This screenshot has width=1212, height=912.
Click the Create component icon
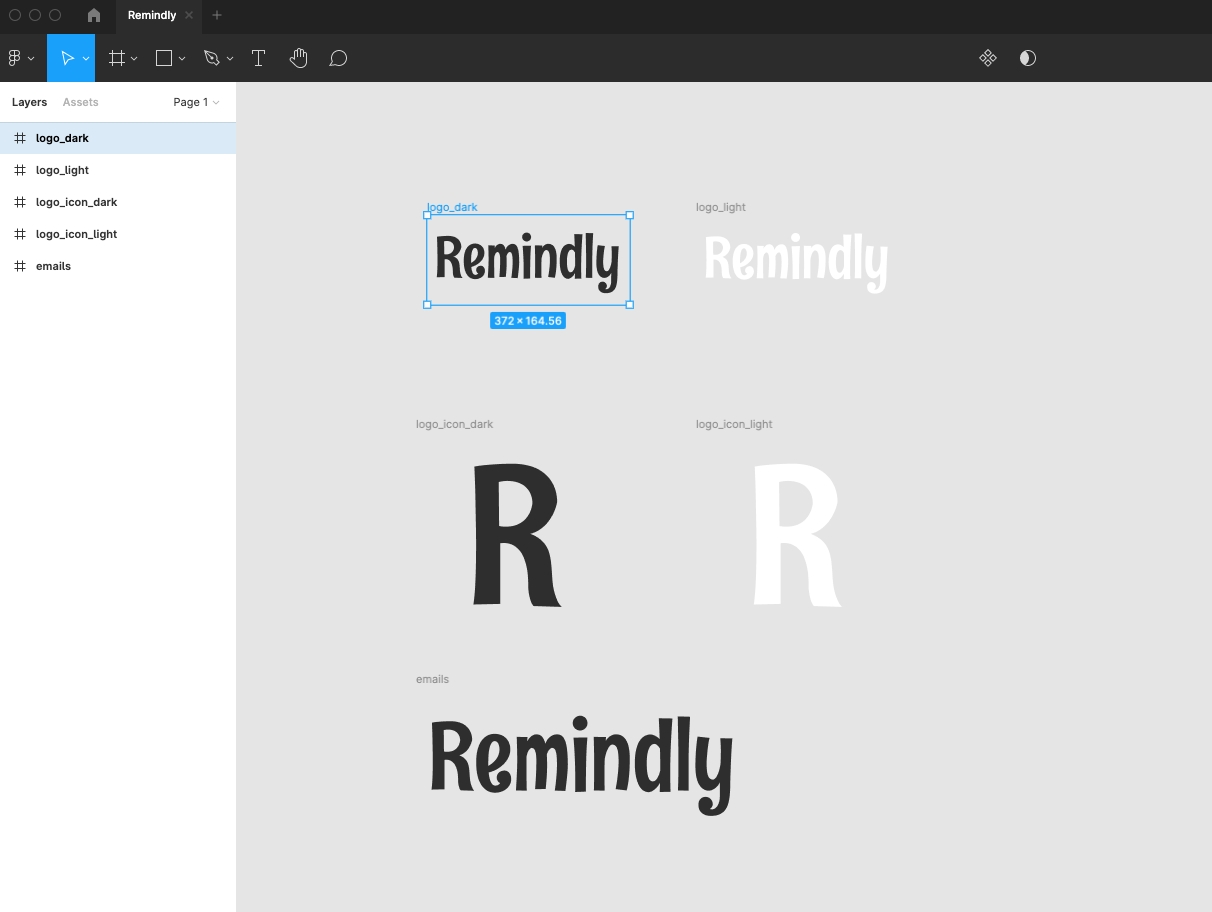[988, 58]
